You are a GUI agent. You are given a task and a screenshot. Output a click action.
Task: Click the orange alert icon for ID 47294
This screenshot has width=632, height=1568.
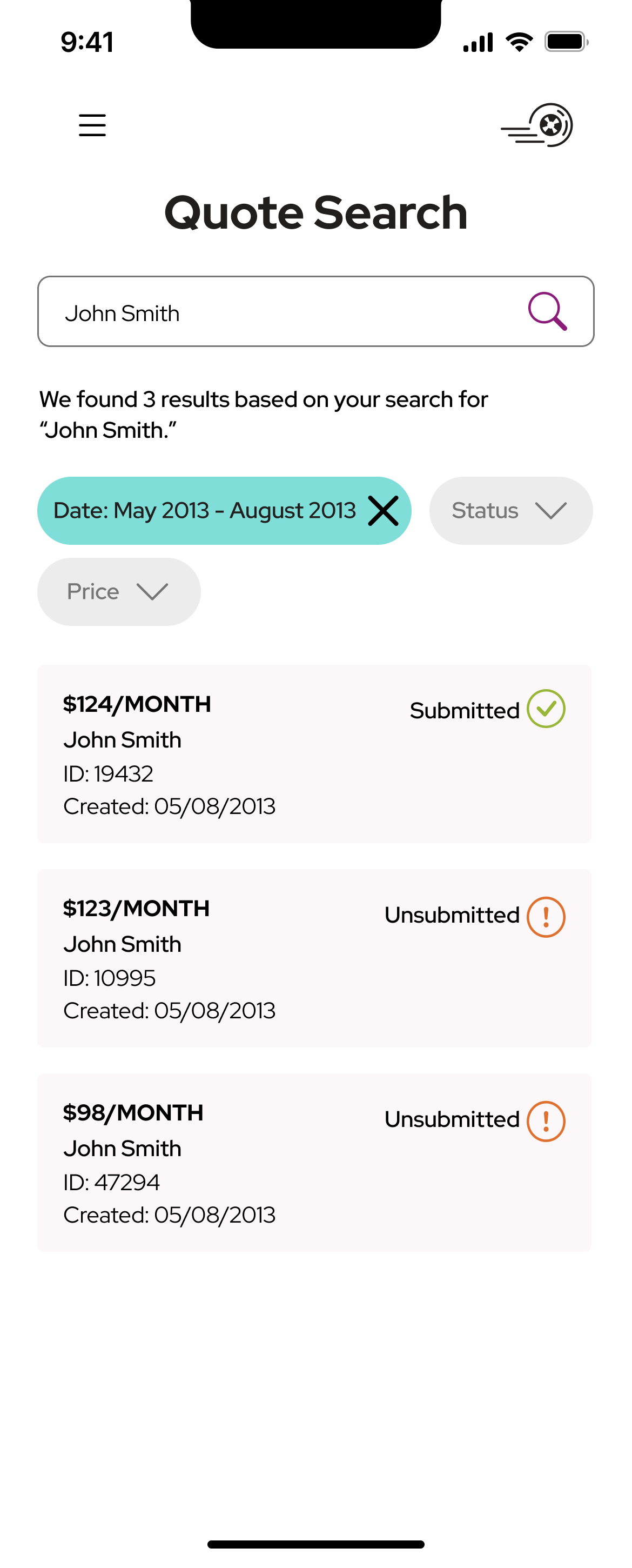click(x=546, y=1121)
